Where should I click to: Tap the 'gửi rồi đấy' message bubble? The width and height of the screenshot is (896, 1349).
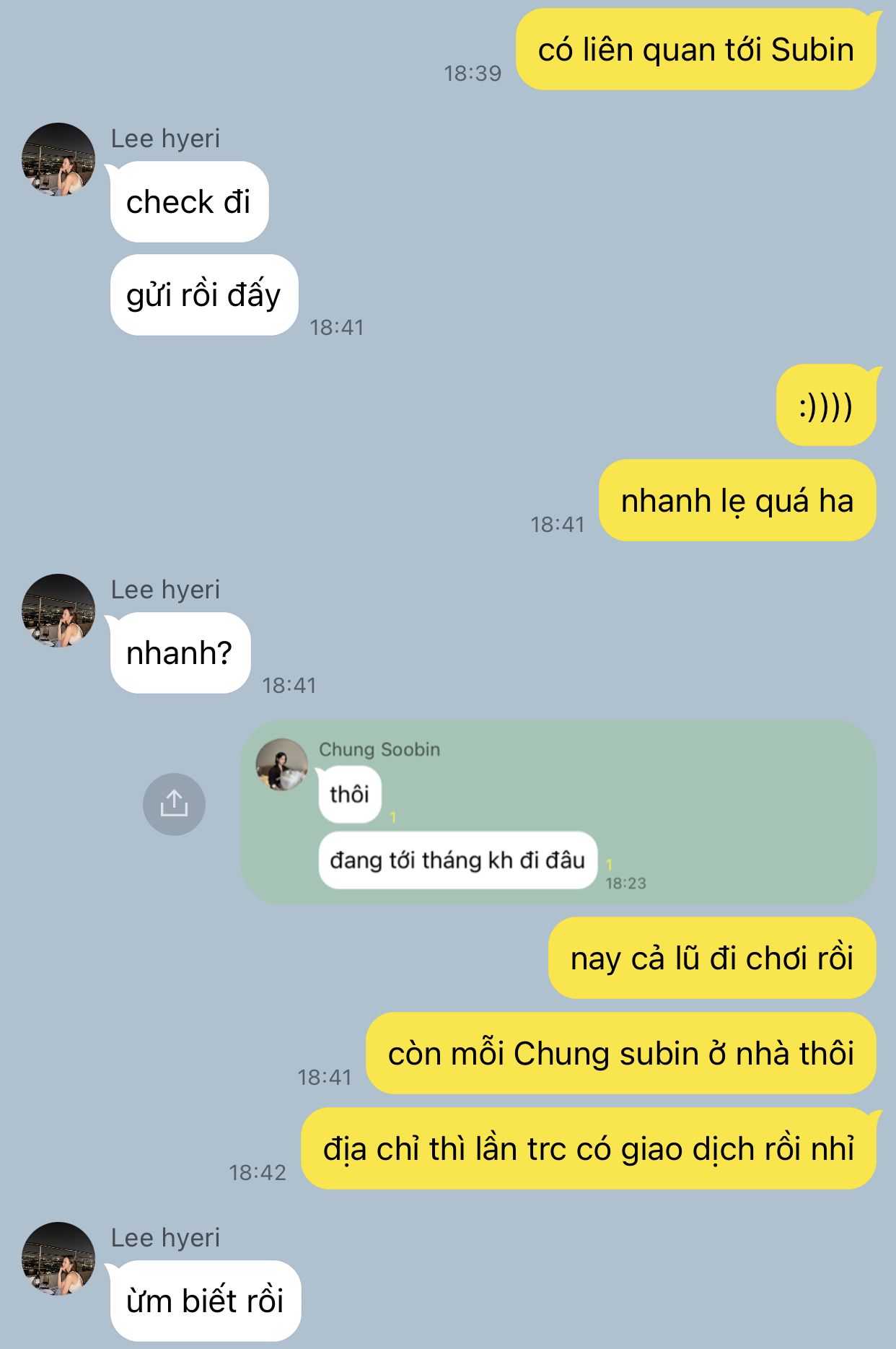(x=204, y=294)
